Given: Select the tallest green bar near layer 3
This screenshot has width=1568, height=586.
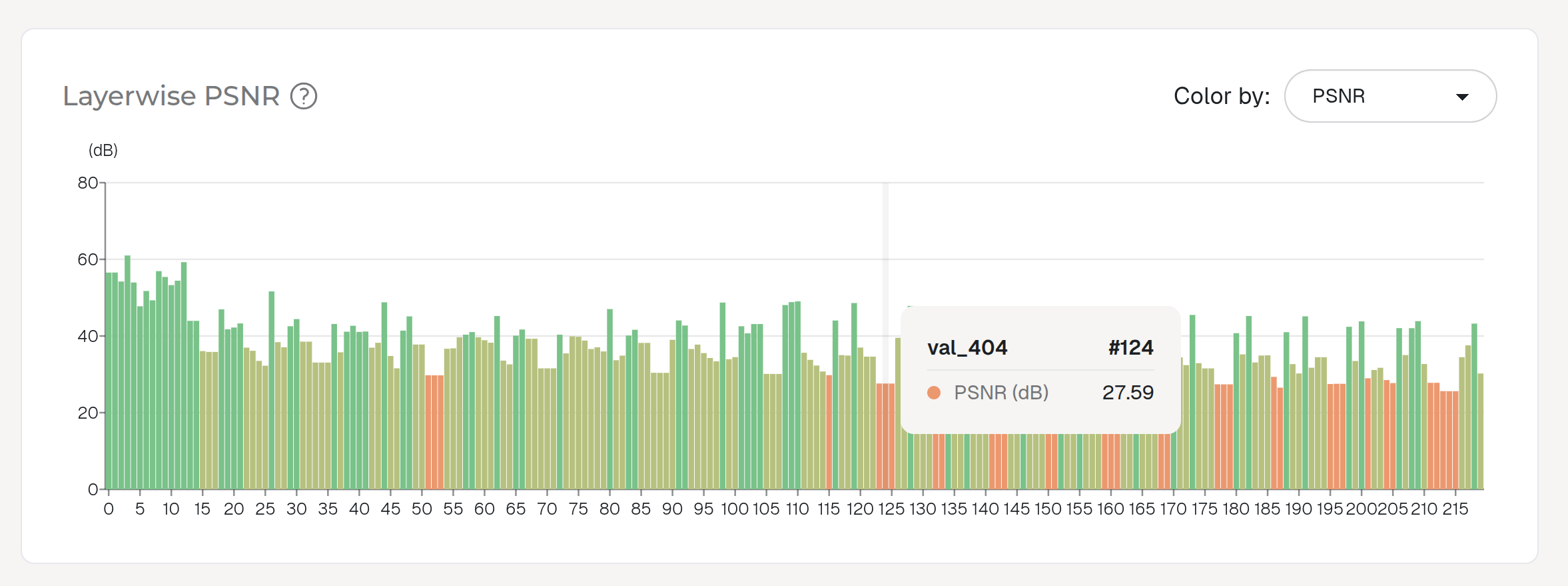Looking at the screenshot, I should [x=127, y=372].
